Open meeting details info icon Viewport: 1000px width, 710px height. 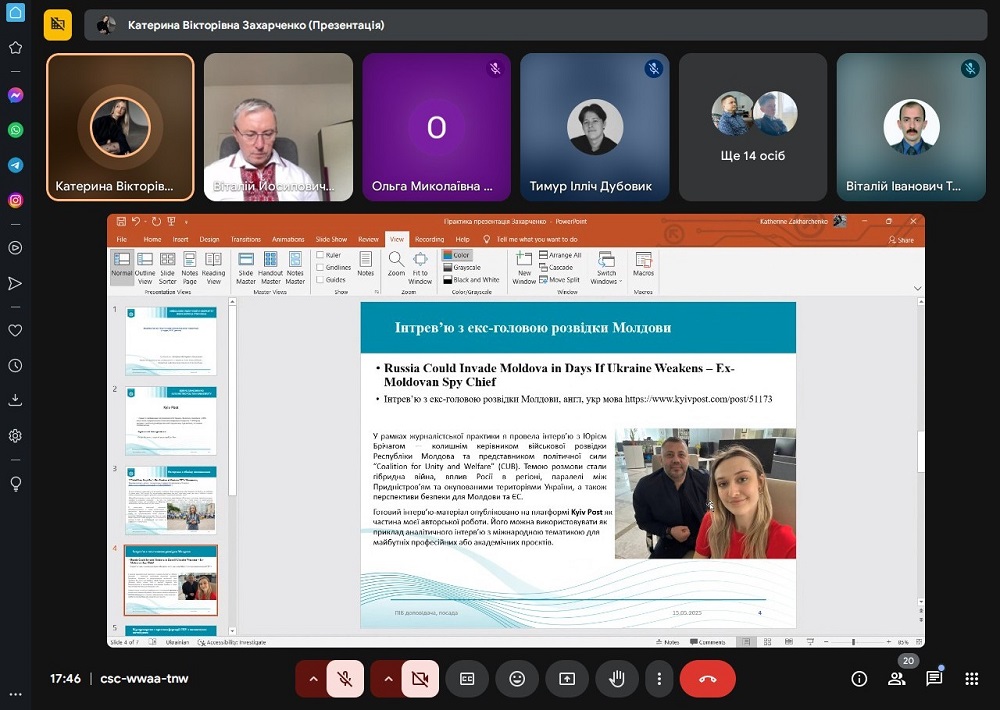pyautogui.click(x=859, y=679)
